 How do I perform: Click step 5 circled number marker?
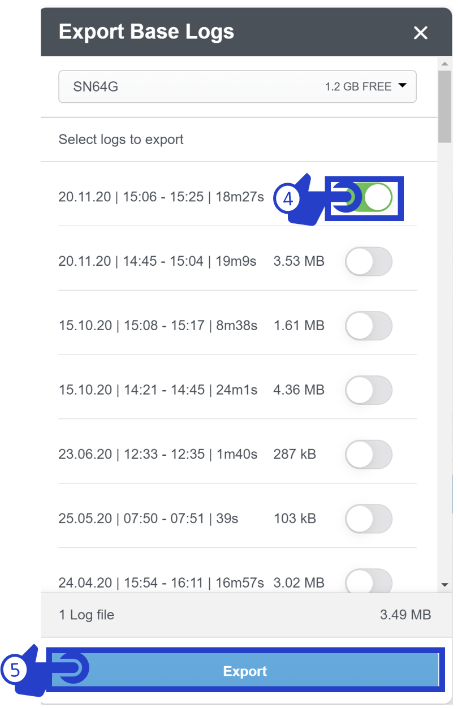(x=15, y=669)
